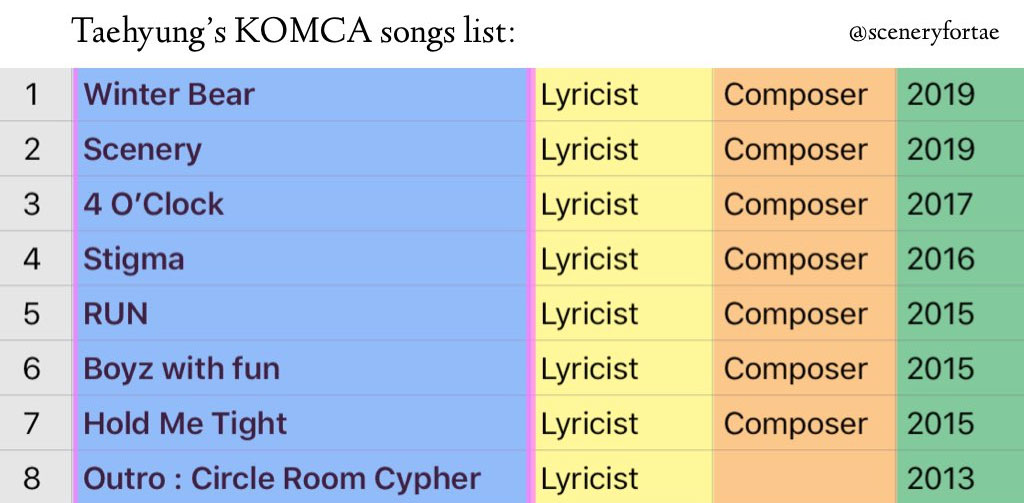Click the 2013 year cell
This screenshot has width=1024, height=503.
(x=958, y=478)
